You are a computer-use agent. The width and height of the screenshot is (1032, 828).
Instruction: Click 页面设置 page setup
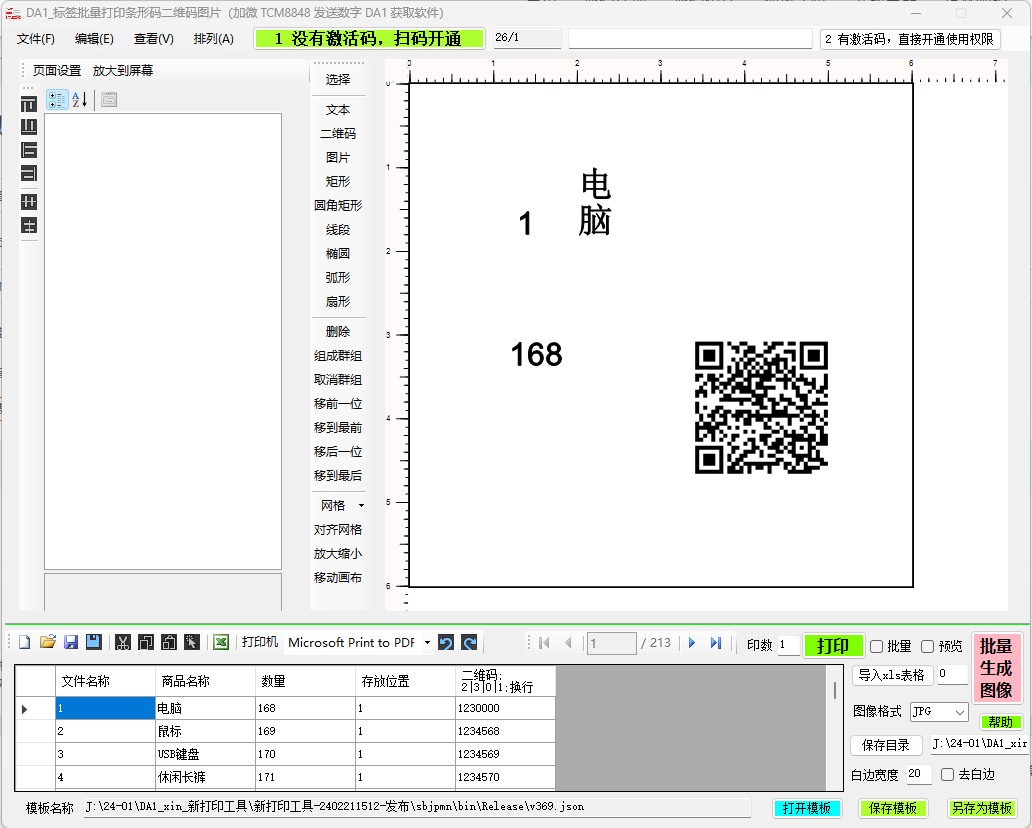pyautogui.click(x=57, y=70)
